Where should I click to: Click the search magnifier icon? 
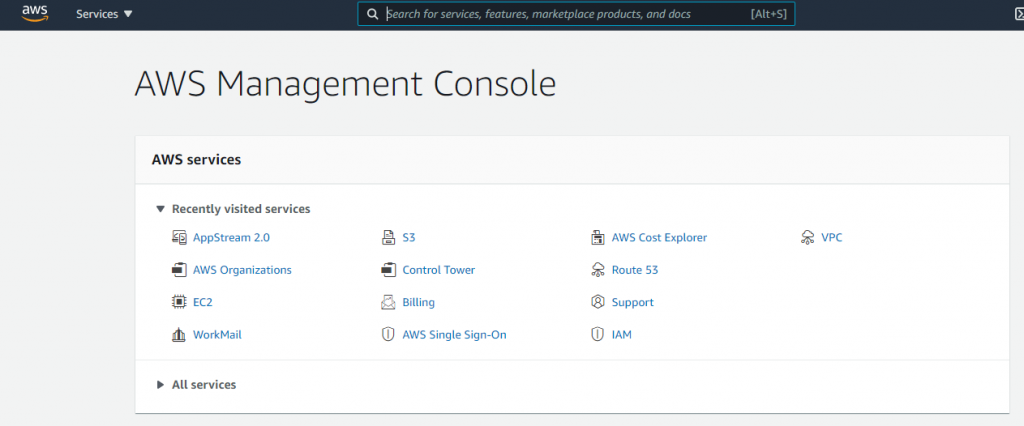coord(372,14)
